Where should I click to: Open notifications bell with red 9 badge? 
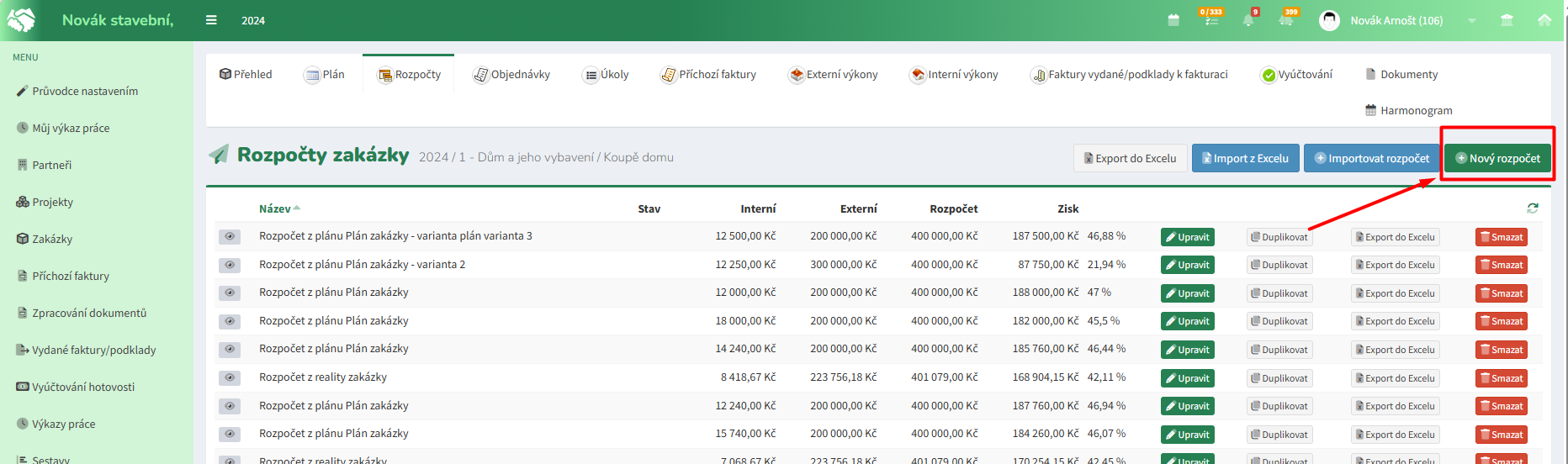click(x=1249, y=18)
